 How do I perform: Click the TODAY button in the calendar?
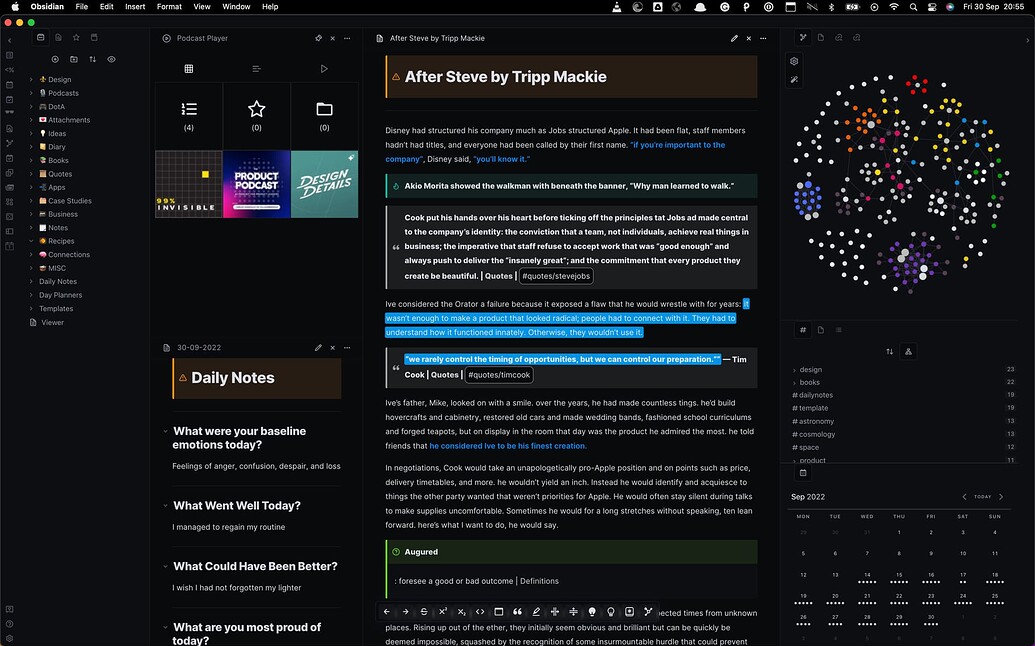click(983, 497)
